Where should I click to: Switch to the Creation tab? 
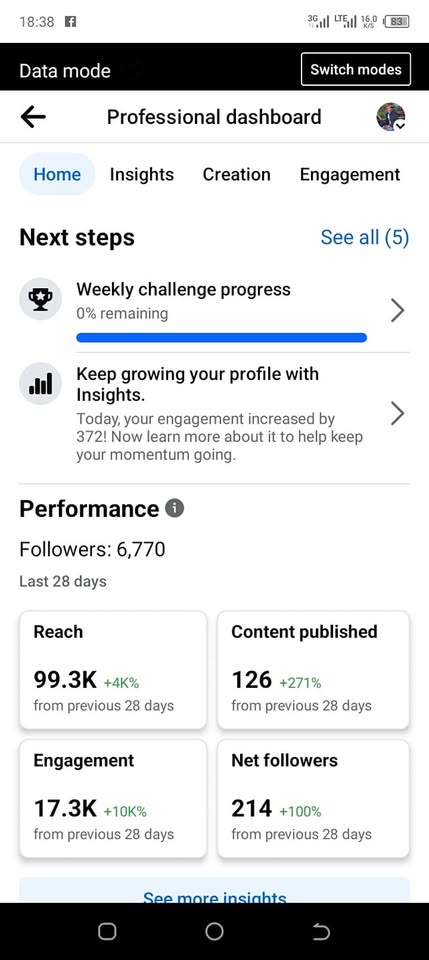[x=236, y=174]
